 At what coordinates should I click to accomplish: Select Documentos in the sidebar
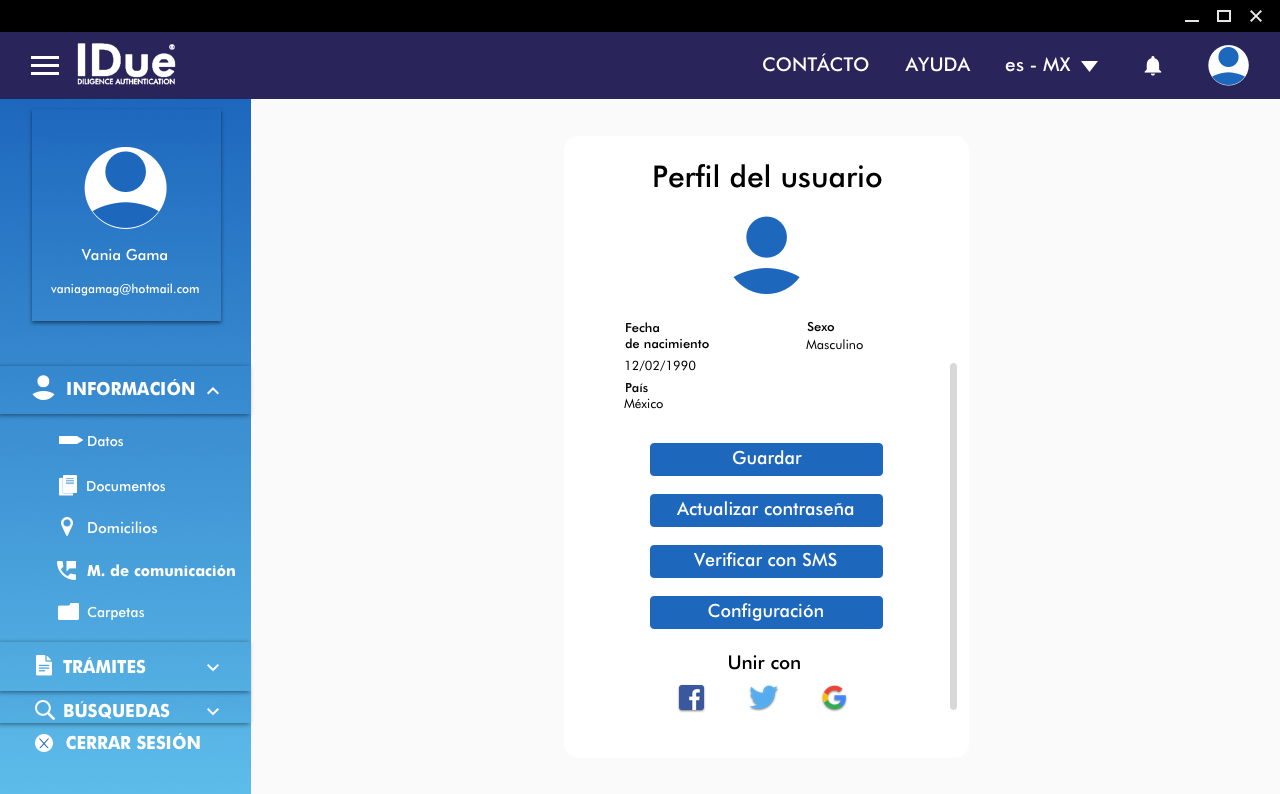[125, 486]
